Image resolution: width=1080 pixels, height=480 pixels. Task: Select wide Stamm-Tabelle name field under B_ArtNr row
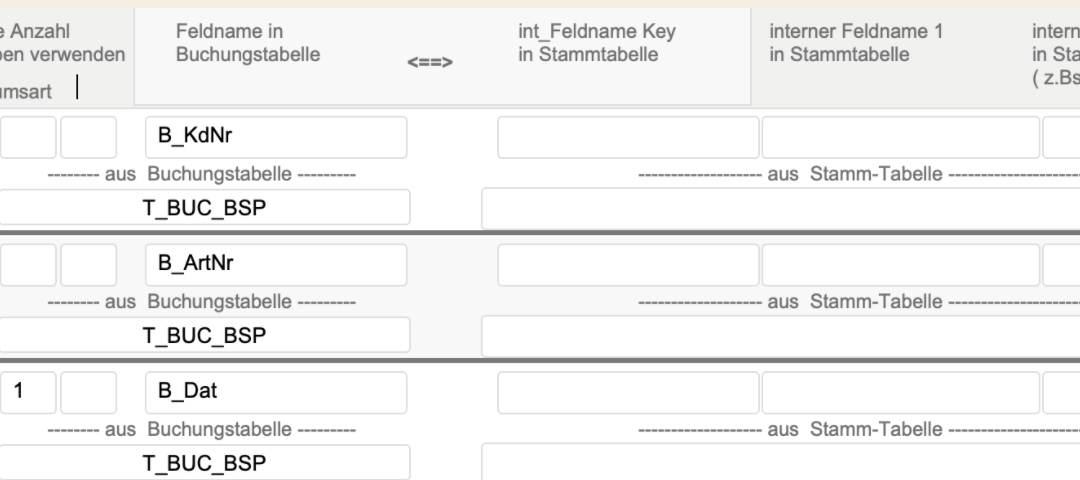point(780,336)
